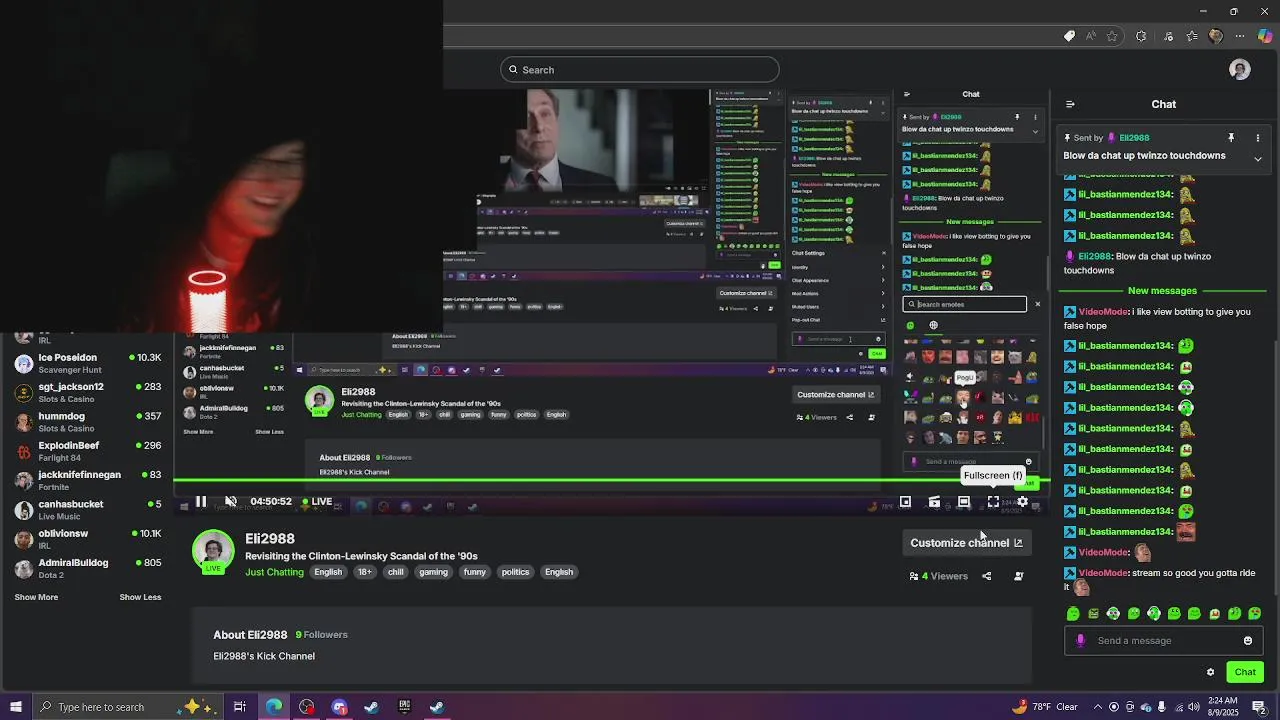Open Edge Copilot icon

(1265, 36)
